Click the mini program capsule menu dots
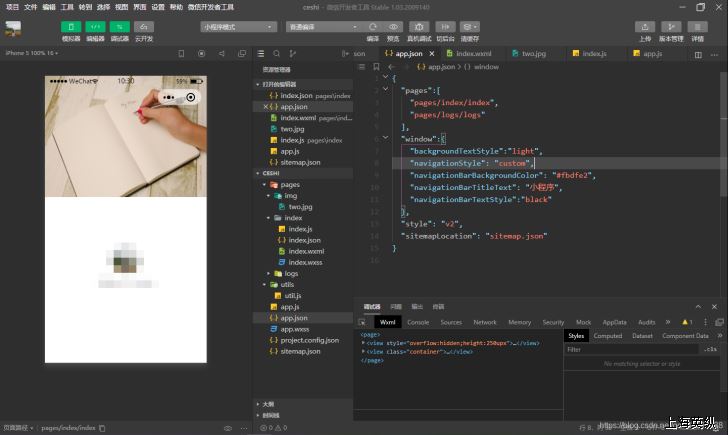The image size is (728, 435). 169,97
